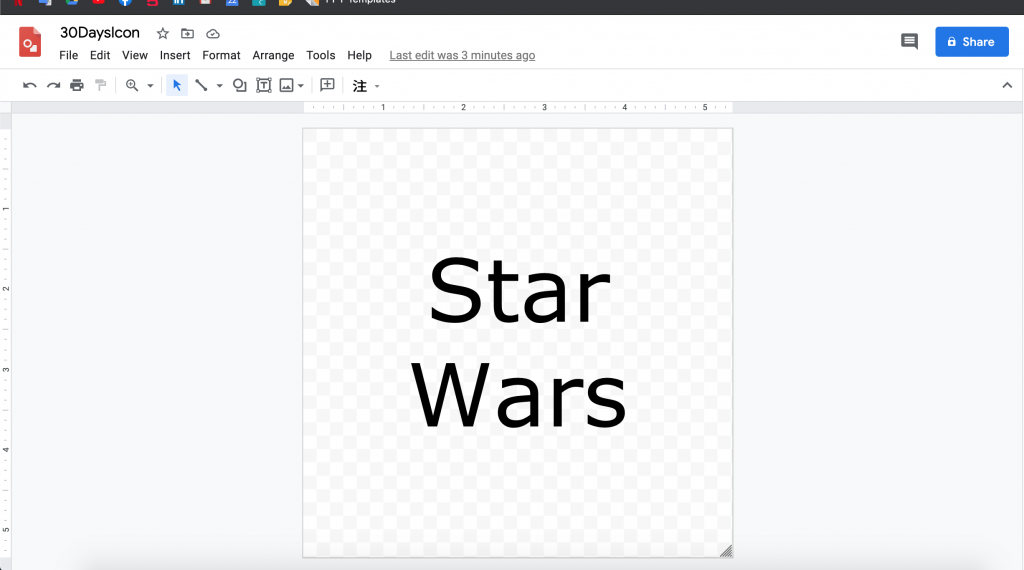Activate the Paint format tool
Screen dimensions: 1024x570
click(x=101, y=86)
